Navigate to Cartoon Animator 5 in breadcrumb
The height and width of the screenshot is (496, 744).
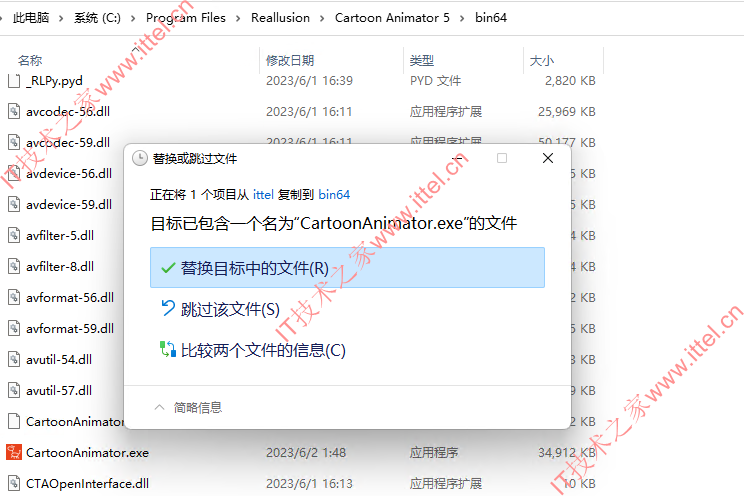[x=392, y=18]
